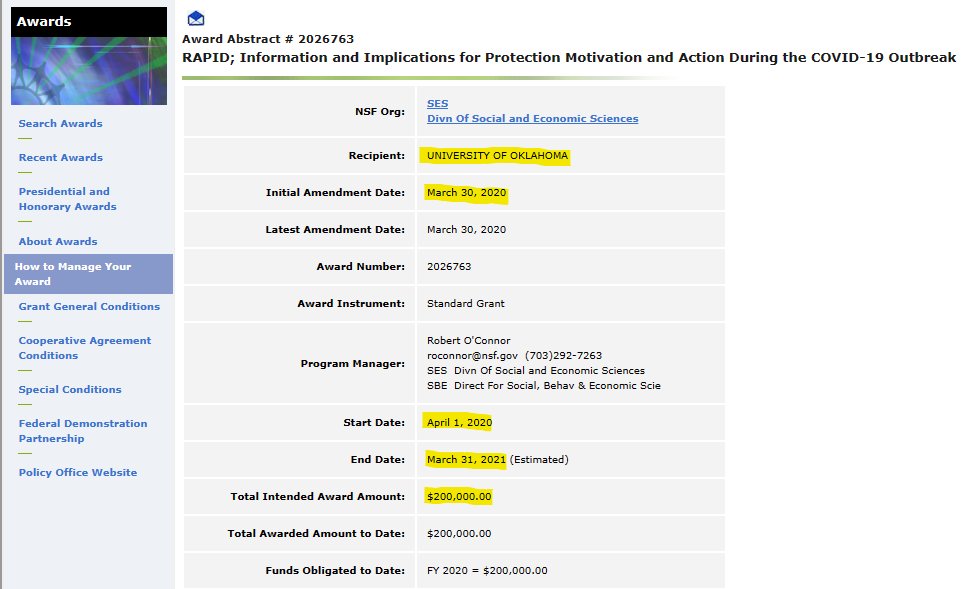Open Grant General Conditions link
This screenshot has width=971, height=589.
89,307
